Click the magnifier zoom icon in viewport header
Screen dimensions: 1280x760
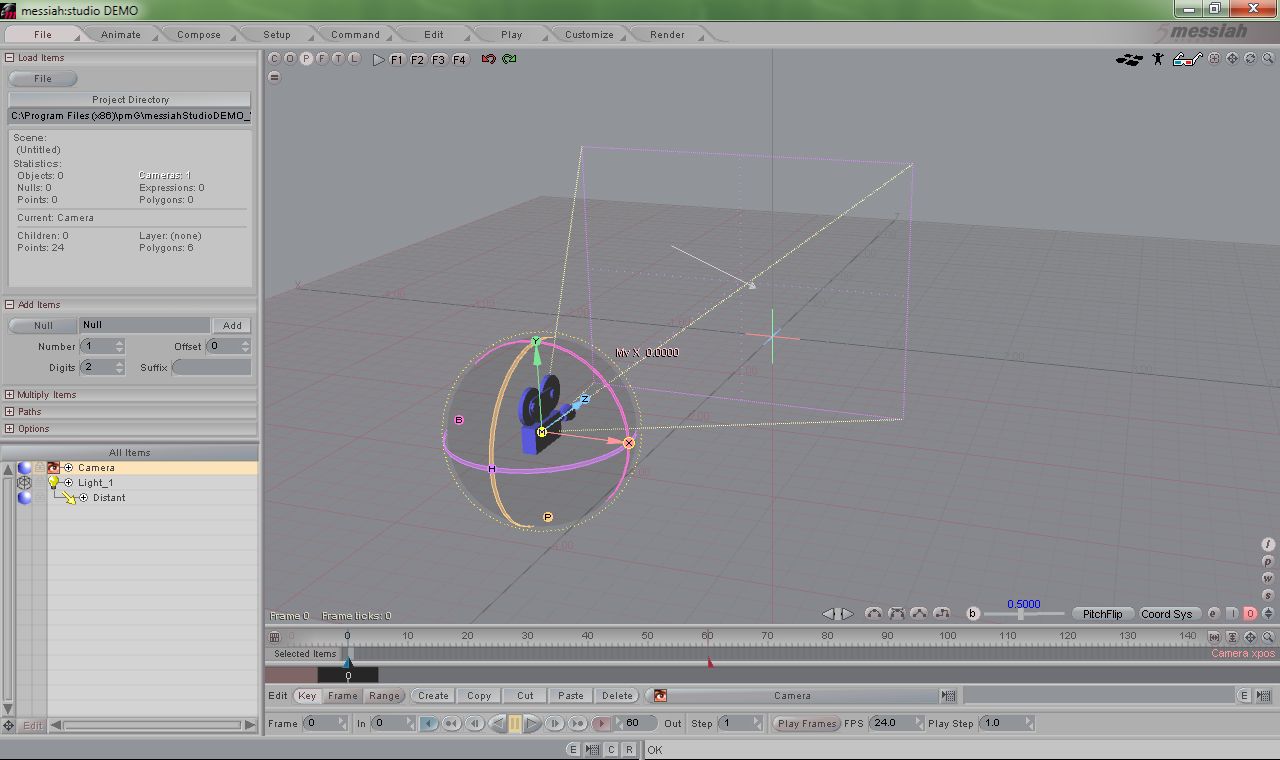[x=1268, y=59]
